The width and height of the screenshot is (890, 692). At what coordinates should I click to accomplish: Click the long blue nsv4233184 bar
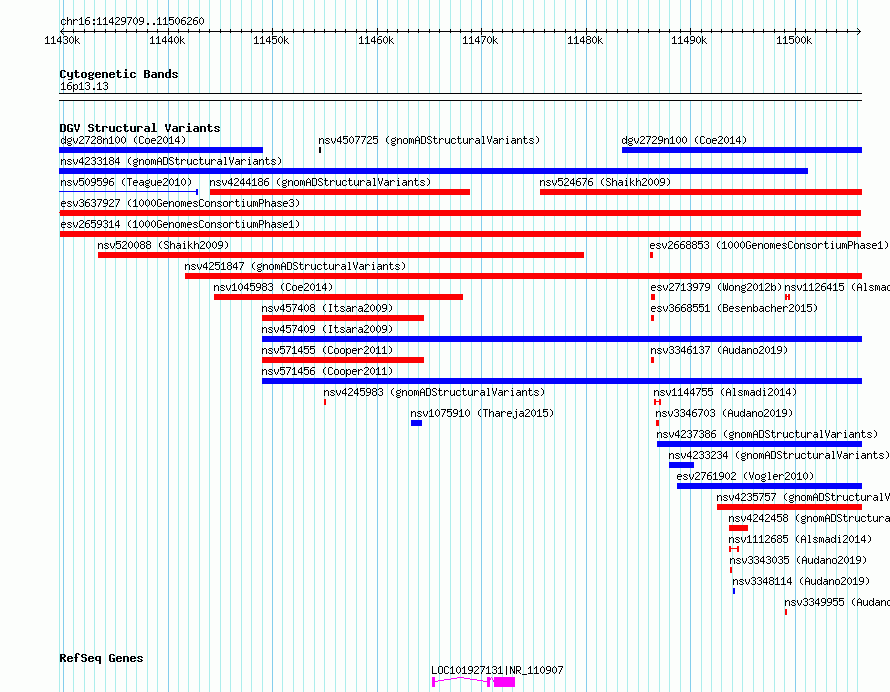pyautogui.click(x=434, y=171)
